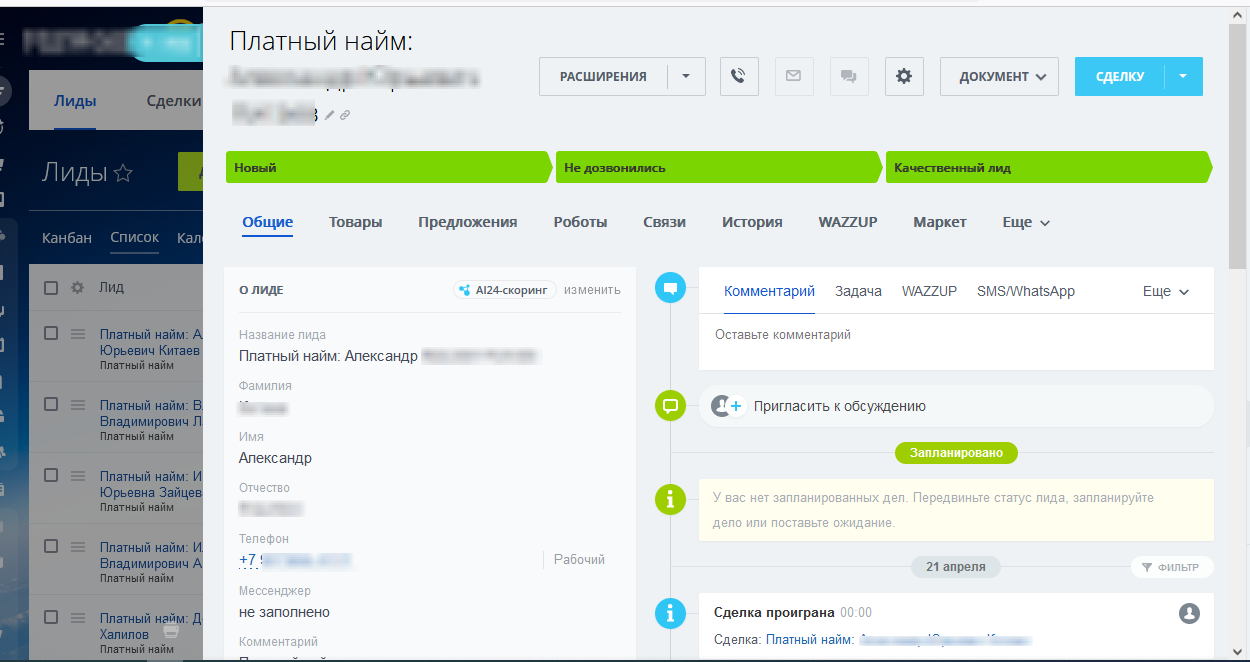Click the star next to Лиды heading
The image size is (1250, 662).
coord(123,174)
